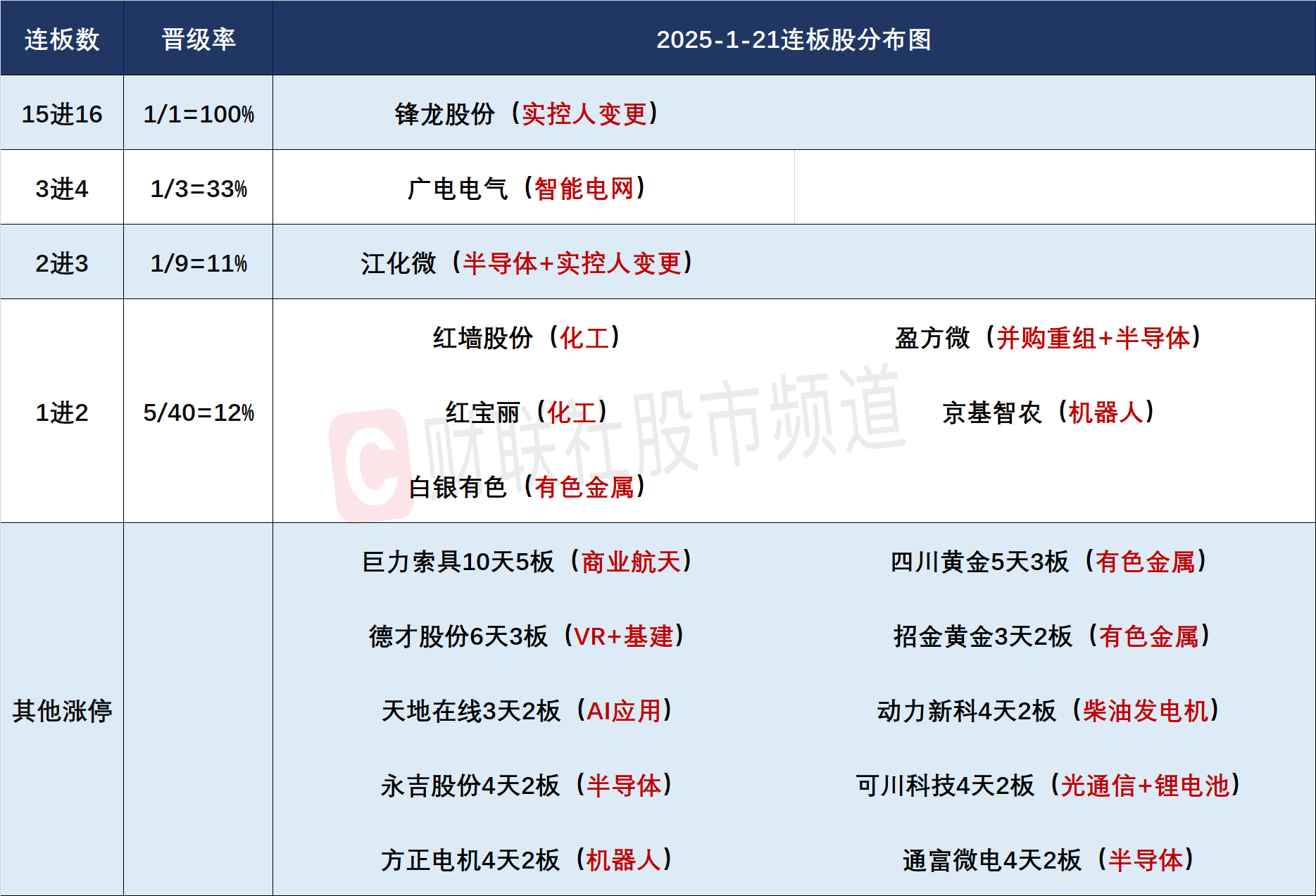
Task: Click the 1/3=33% promotion rate cell
Action: coord(199,189)
